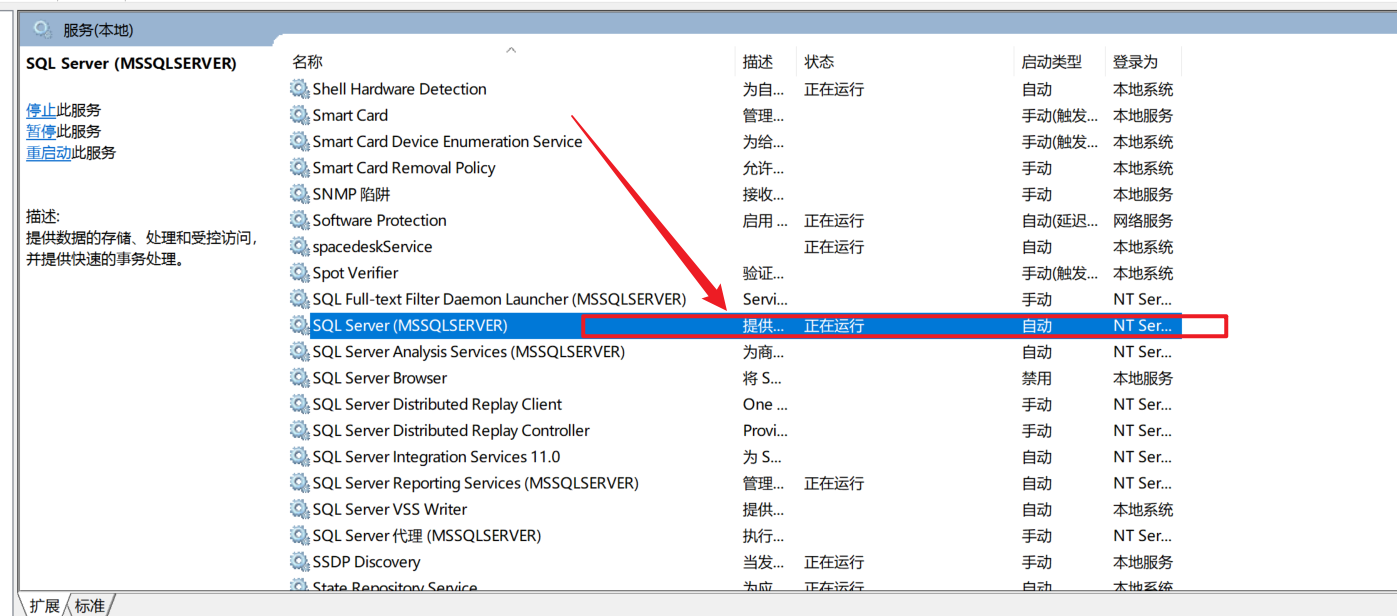Sort by the 描述 column header
1397x616 pixels.
(x=758, y=62)
